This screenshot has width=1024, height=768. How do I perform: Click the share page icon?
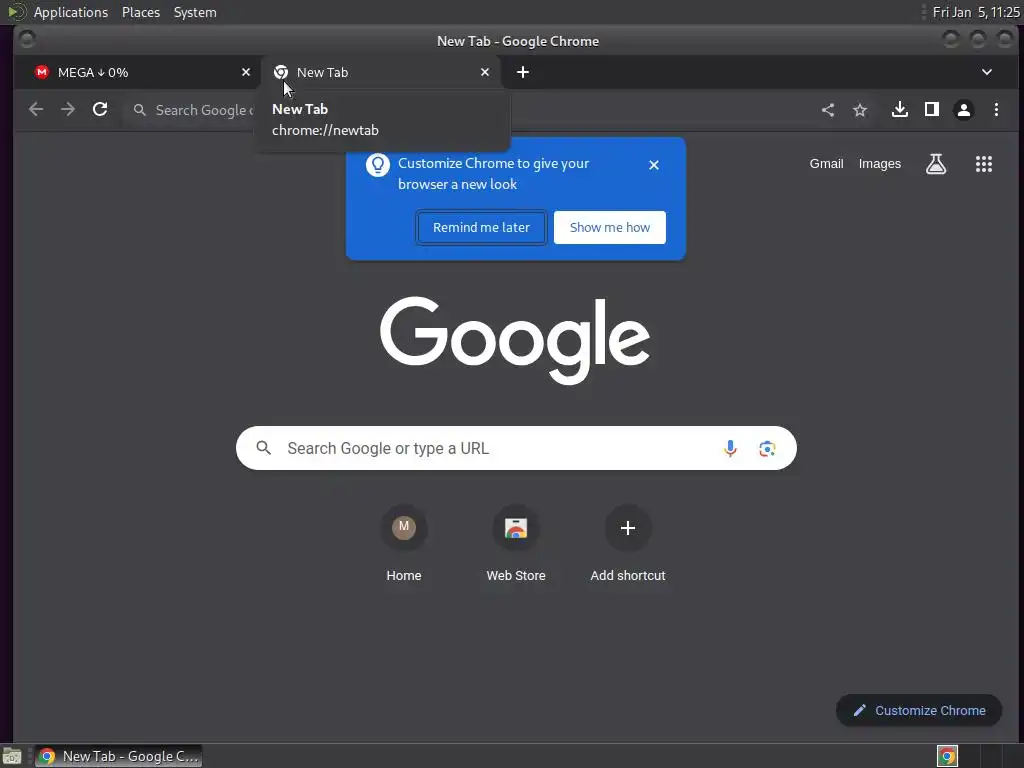point(828,110)
